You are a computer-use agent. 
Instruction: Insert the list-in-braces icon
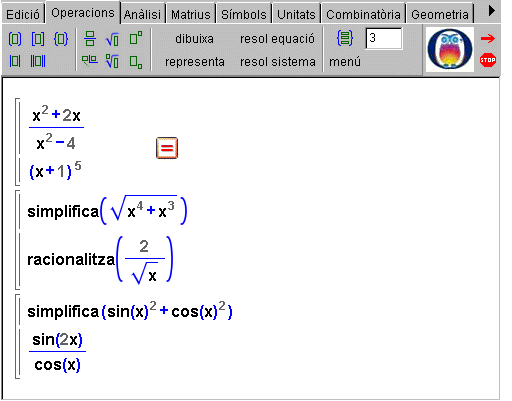(345, 38)
